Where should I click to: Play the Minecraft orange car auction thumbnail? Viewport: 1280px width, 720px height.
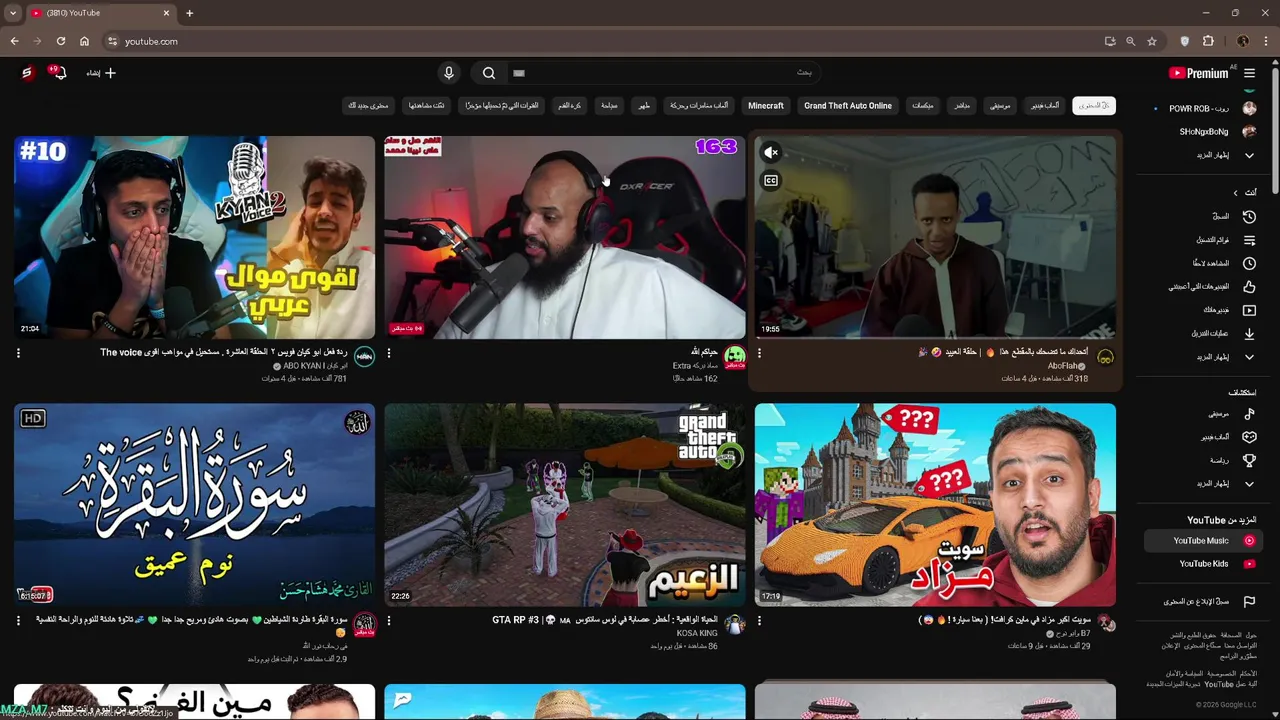coord(935,505)
